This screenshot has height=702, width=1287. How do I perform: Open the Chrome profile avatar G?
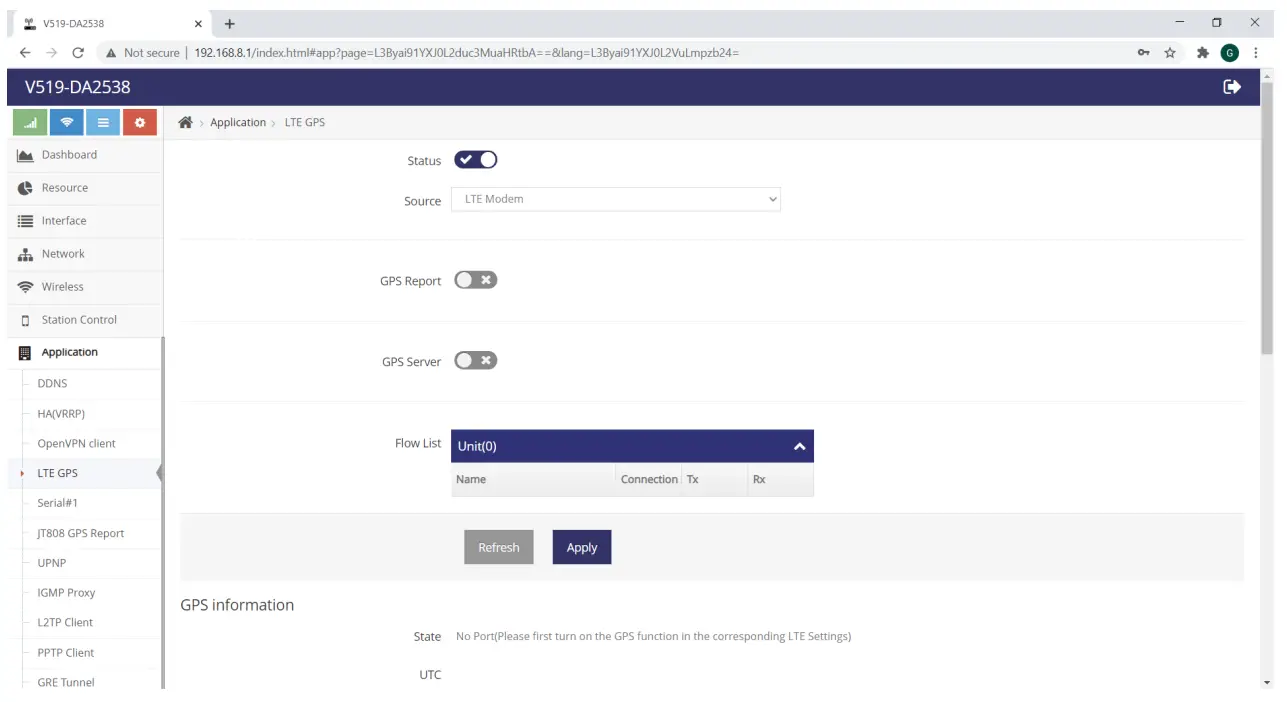click(x=1229, y=53)
